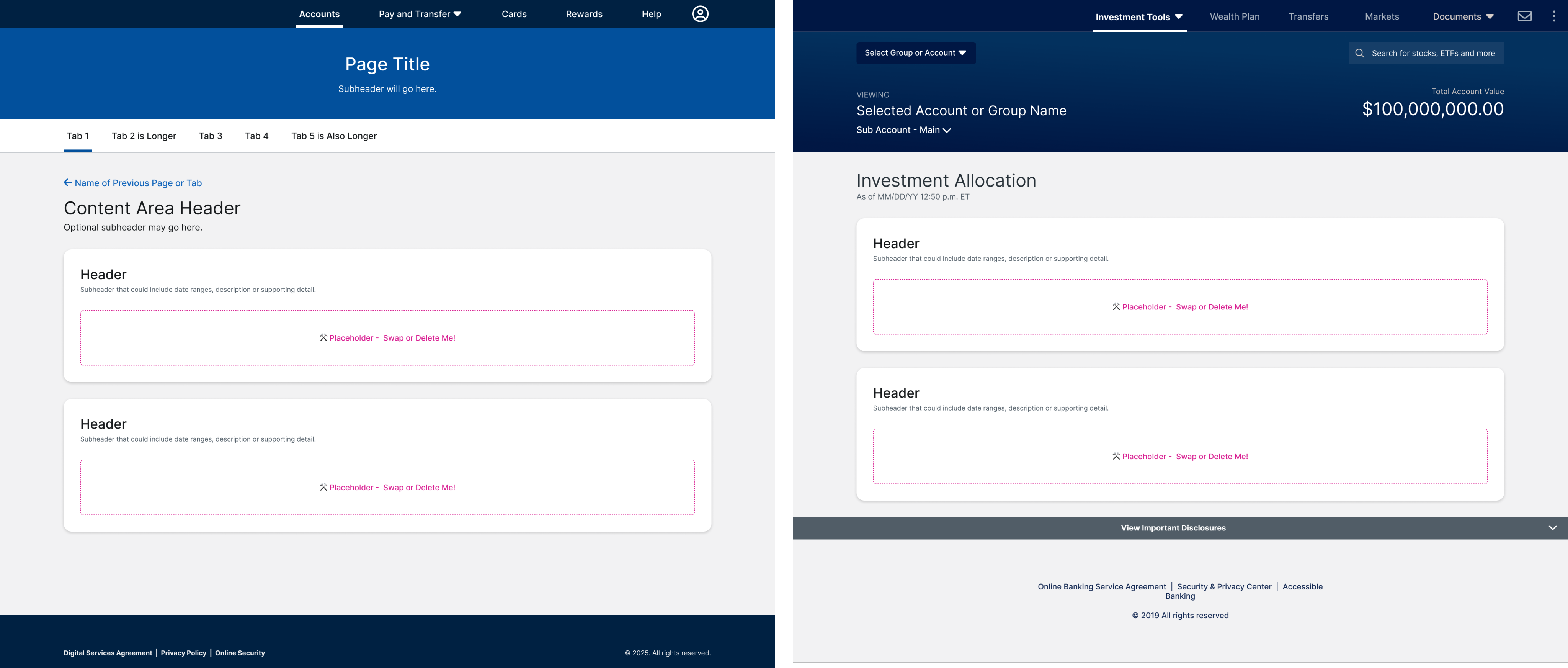Screen dimensions: 1568x668
Task: Click the search magnifier icon
Action: [x=1359, y=54]
